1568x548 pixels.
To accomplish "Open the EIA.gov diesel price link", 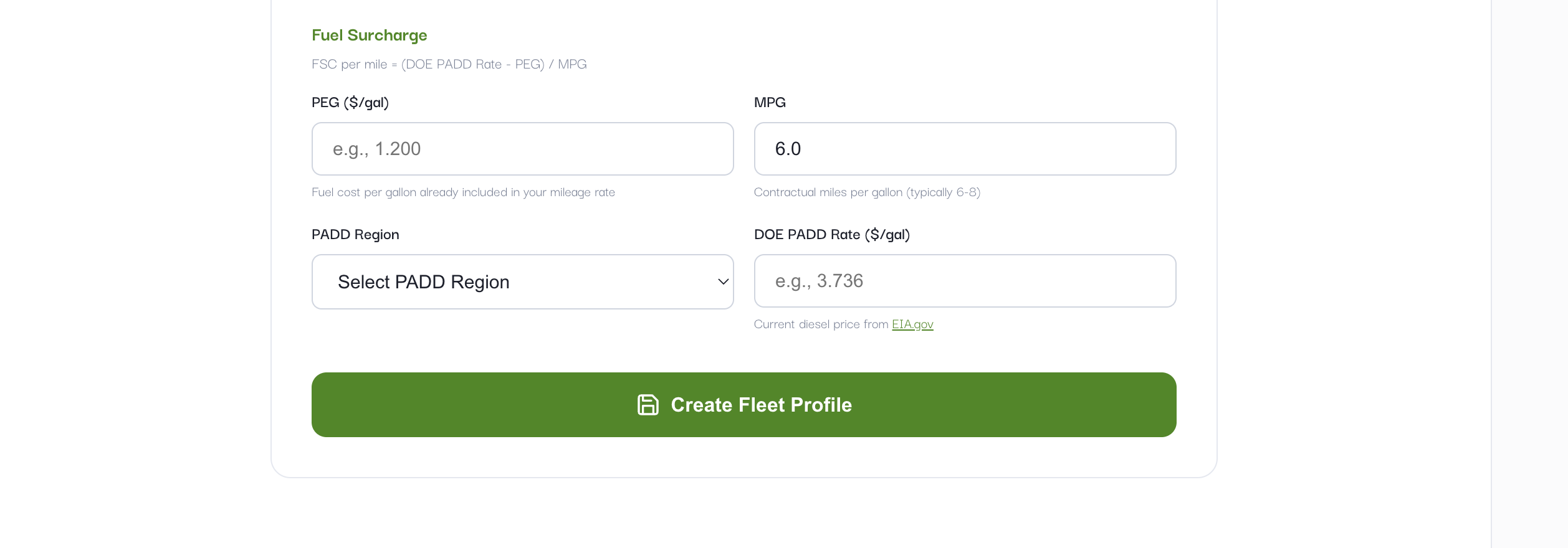I will point(912,324).
